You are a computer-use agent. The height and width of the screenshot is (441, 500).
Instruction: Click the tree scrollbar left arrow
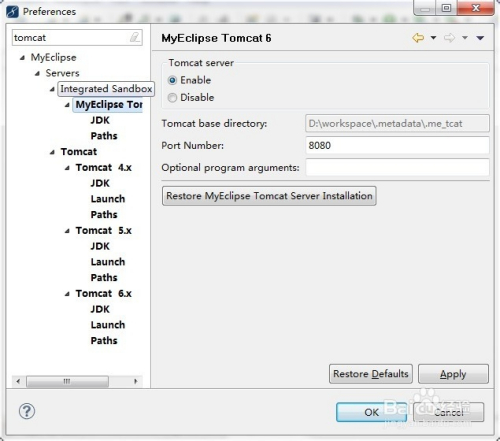pos(18,381)
